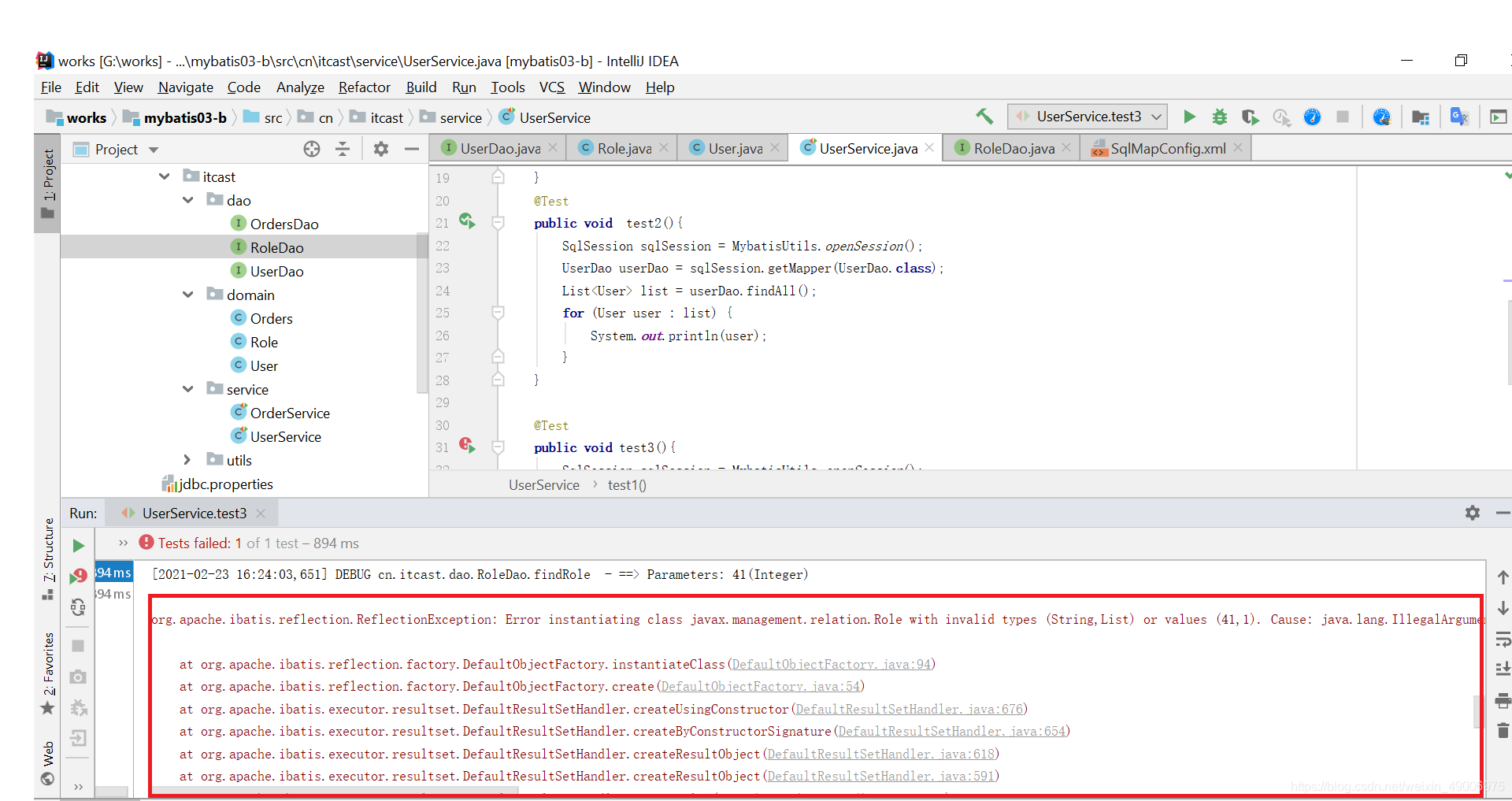Collapse the domain folder

[x=187, y=295]
